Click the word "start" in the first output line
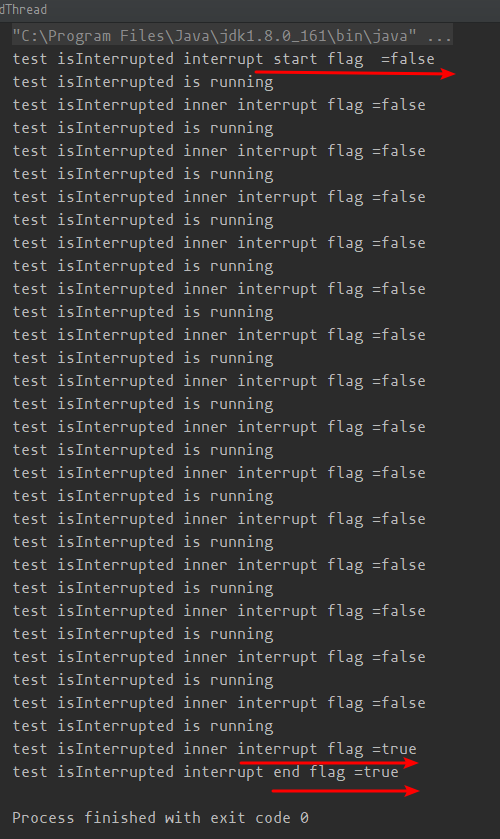This screenshot has height=839, width=500. coord(296,59)
